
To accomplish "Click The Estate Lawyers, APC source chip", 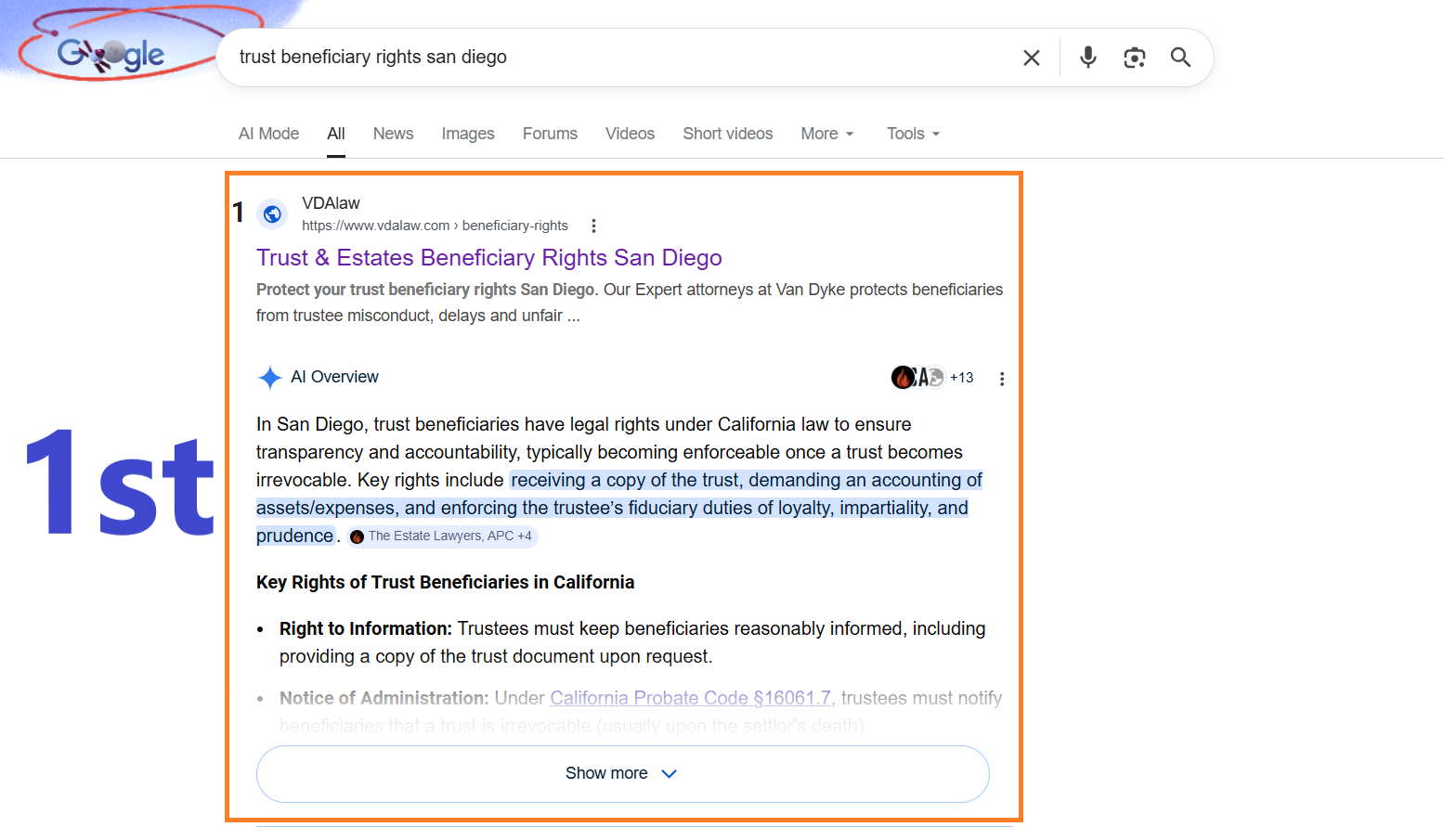I will click(443, 536).
